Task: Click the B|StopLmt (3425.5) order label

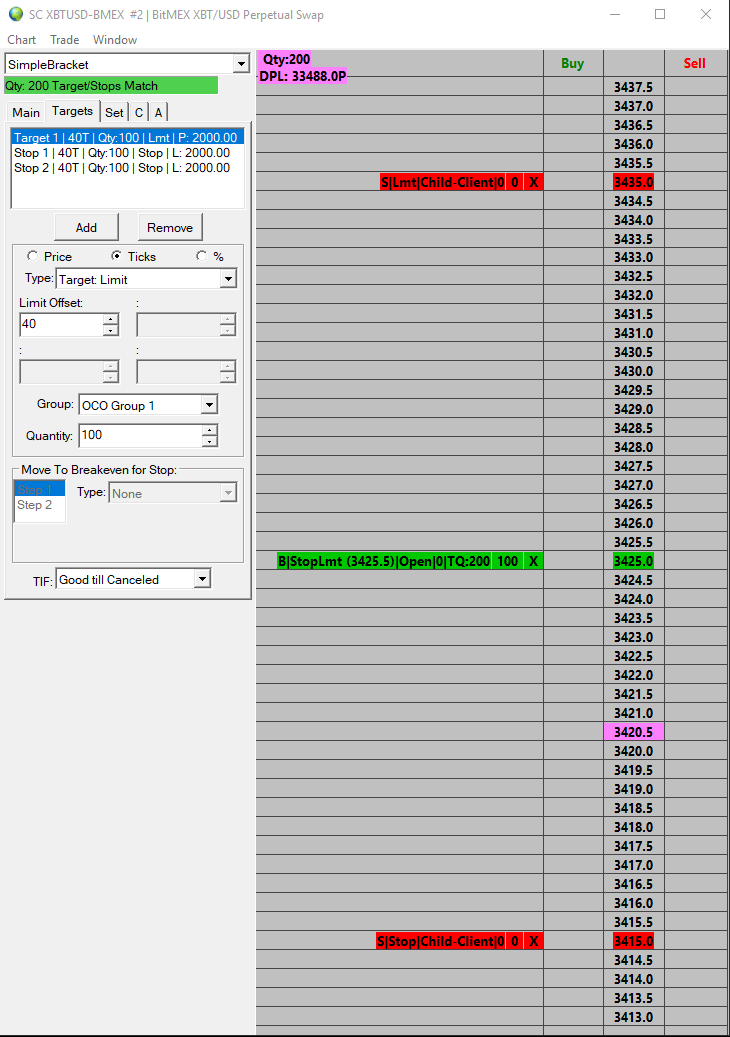Action: click(x=384, y=561)
